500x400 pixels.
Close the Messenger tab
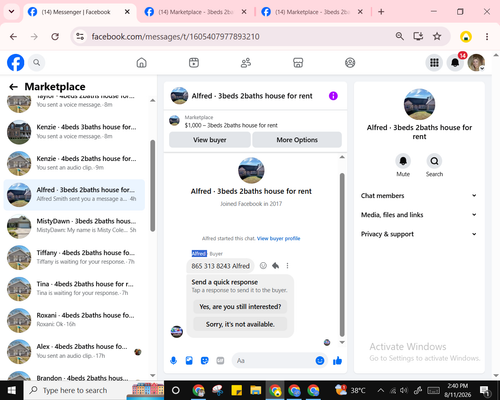pyautogui.click(x=127, y=12)
